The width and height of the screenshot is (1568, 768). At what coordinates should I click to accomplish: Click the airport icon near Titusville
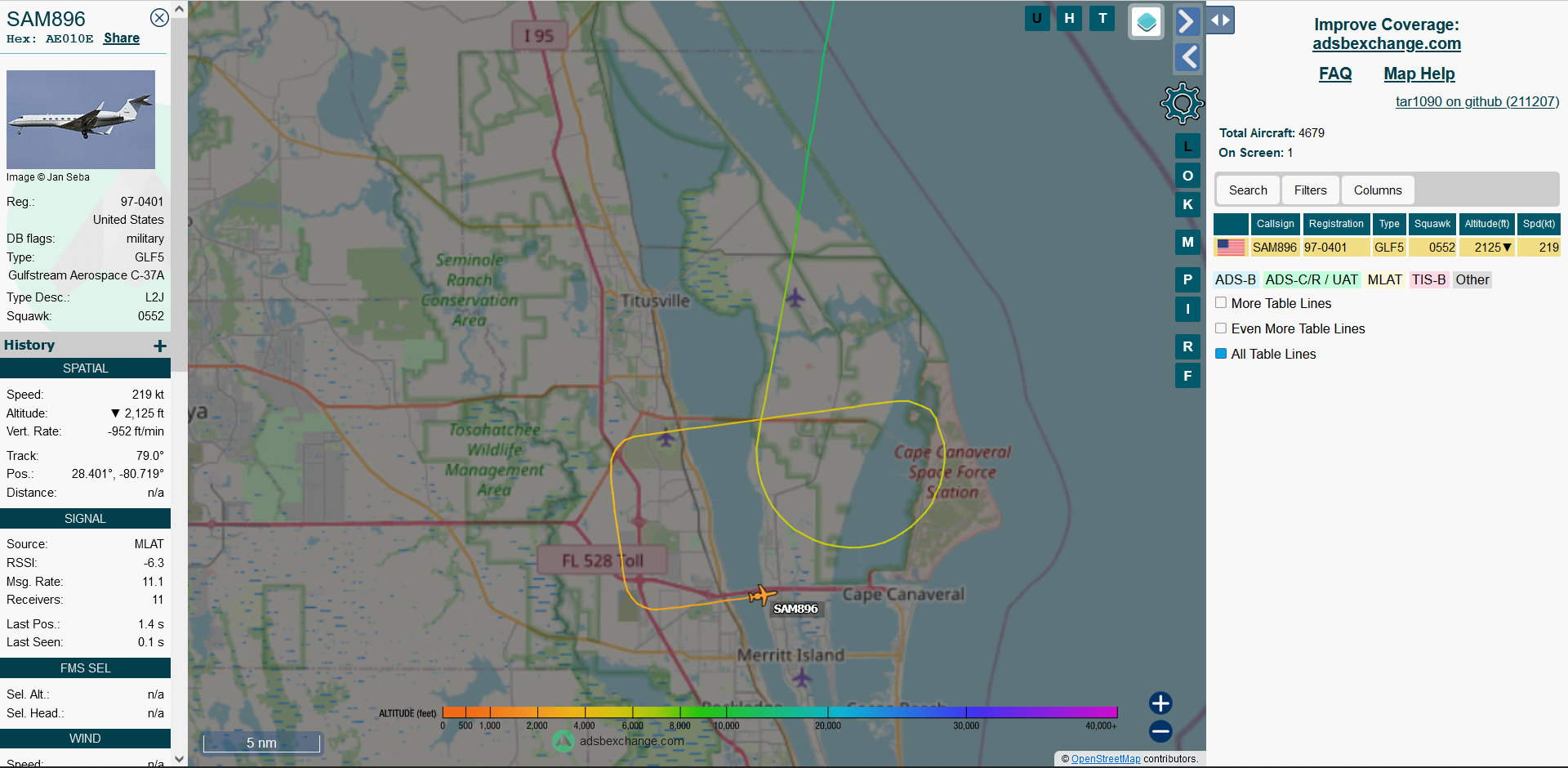[795, 297]
